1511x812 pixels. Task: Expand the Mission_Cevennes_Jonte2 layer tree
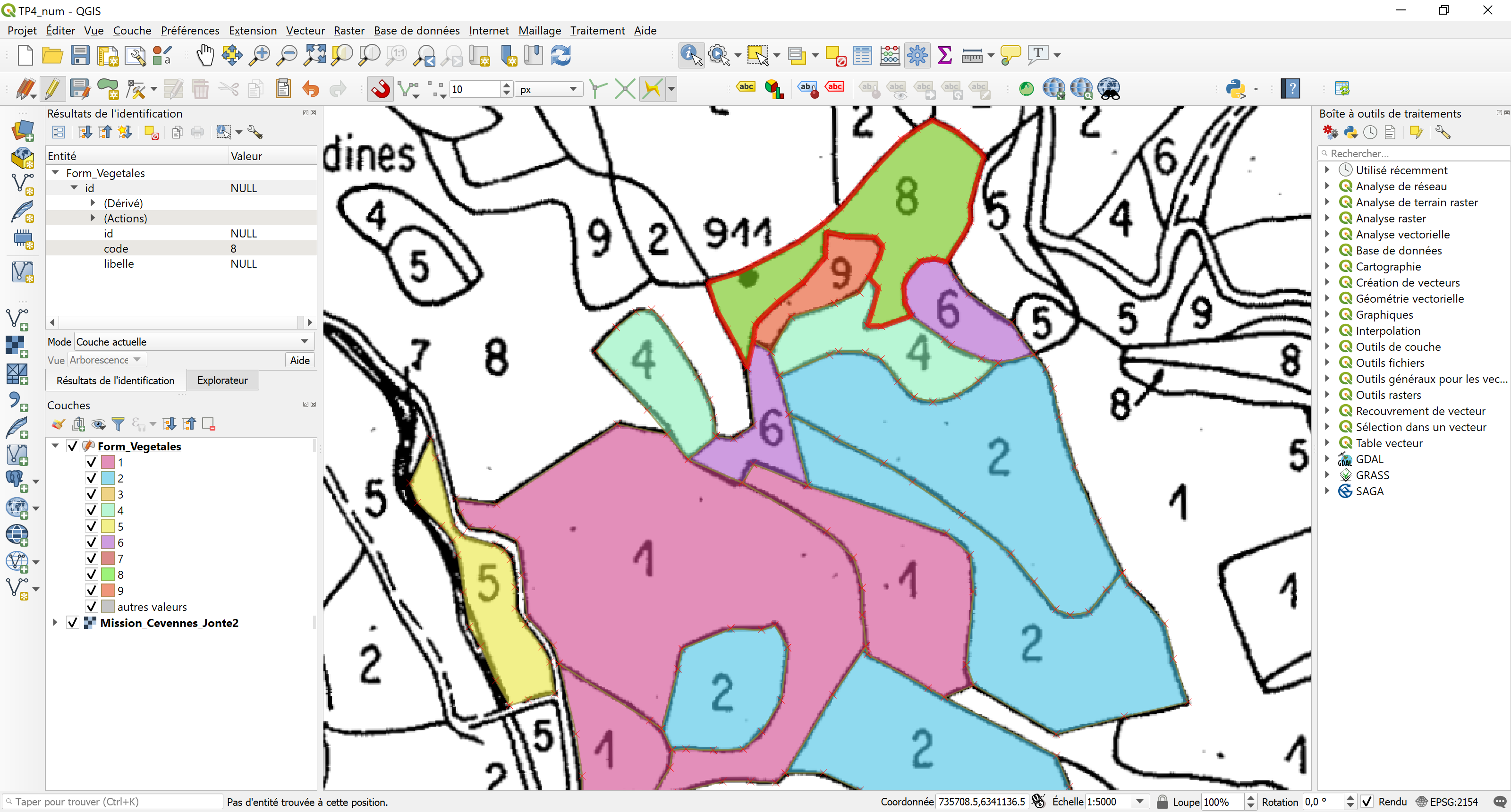[55, 623]
